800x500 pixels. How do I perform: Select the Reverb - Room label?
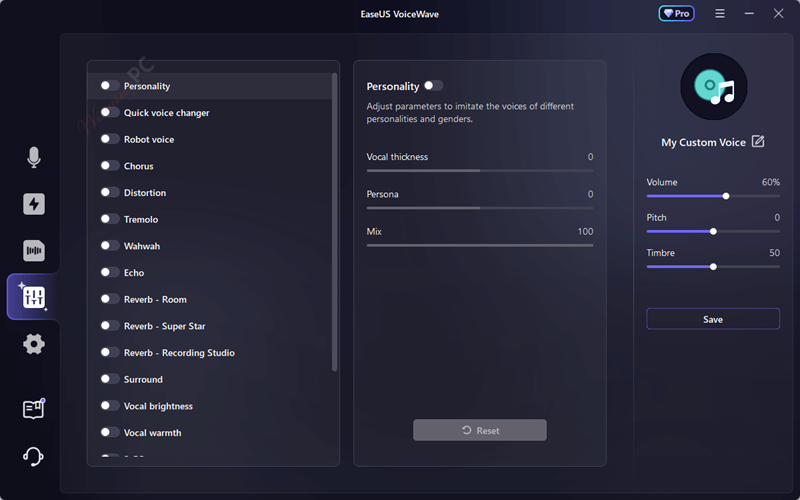pos(155,299)
